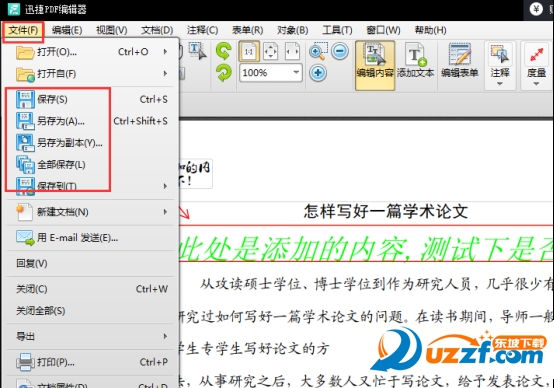Click rotate counterclockwise green arrow icon
This screenshot has width=554, height=388.
224,51
